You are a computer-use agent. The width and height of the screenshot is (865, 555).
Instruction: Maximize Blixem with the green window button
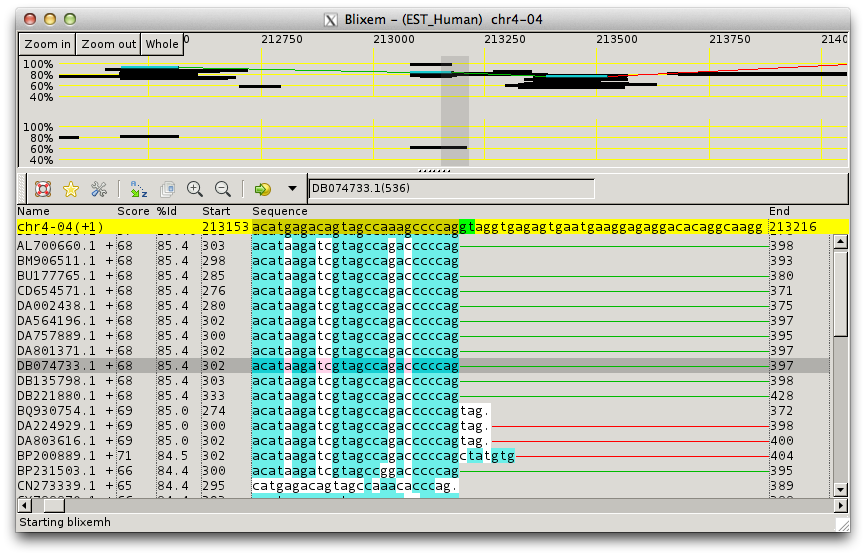coord(70,19)
